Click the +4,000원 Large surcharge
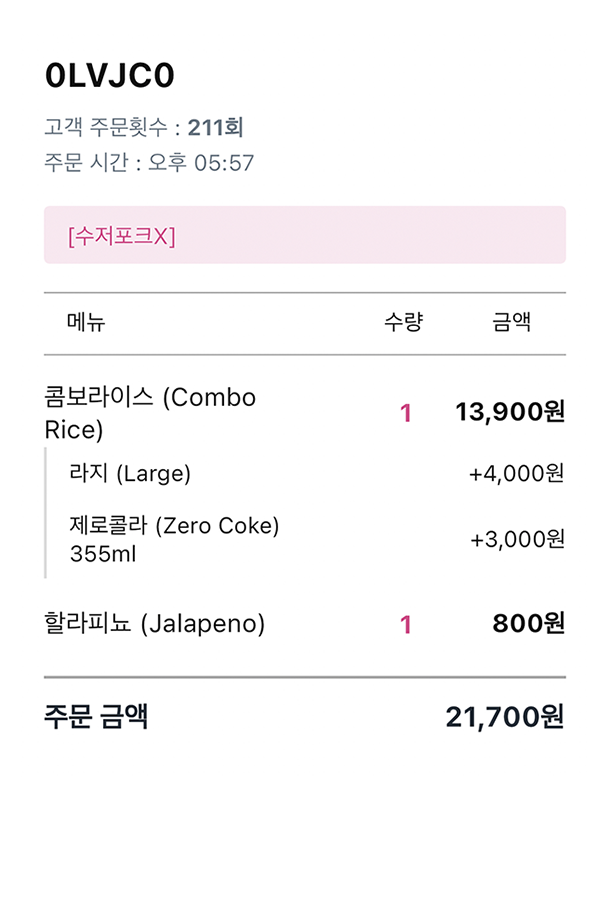The width and height of the screenshot is (610, 898). click(x=516, y=473)
